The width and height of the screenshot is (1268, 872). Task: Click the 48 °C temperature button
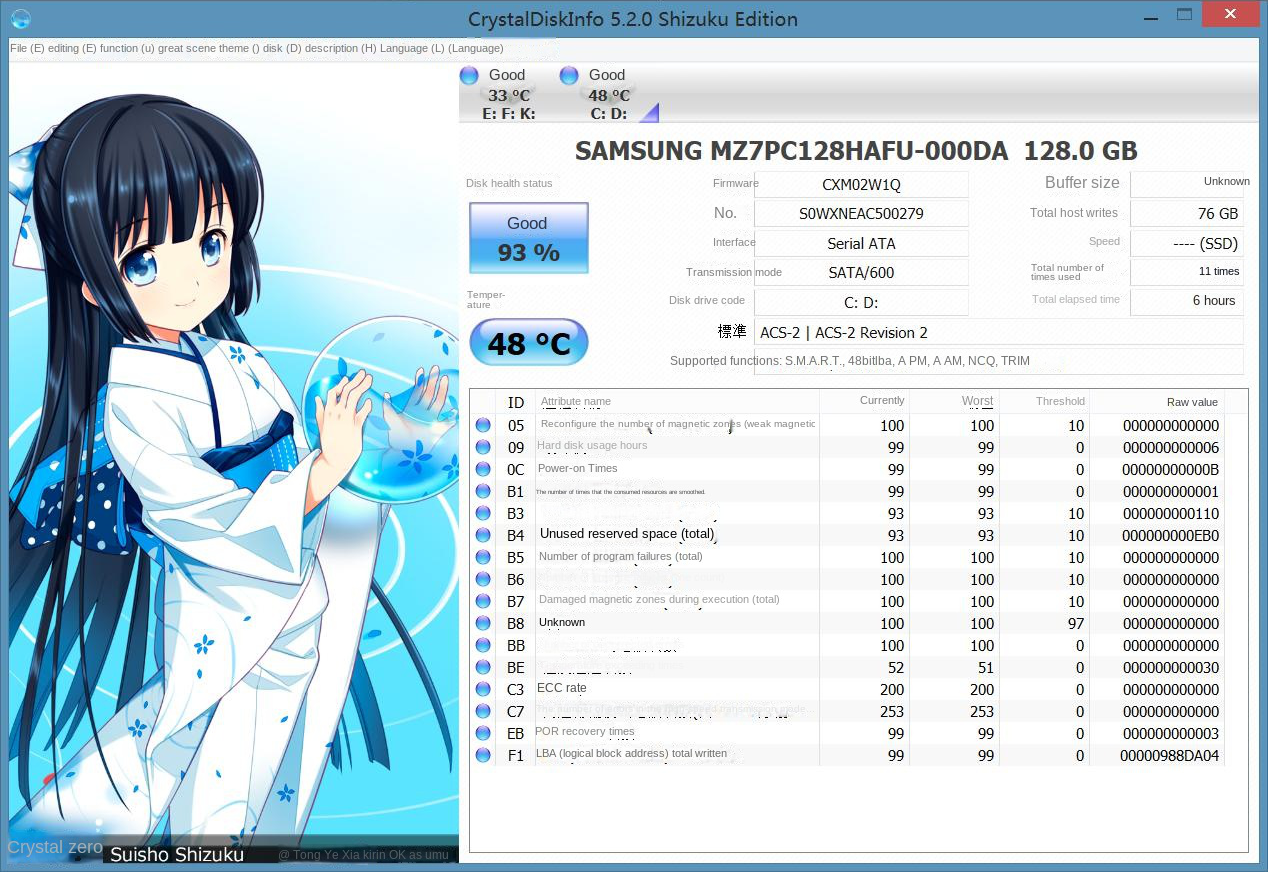(x=529, y=344)
